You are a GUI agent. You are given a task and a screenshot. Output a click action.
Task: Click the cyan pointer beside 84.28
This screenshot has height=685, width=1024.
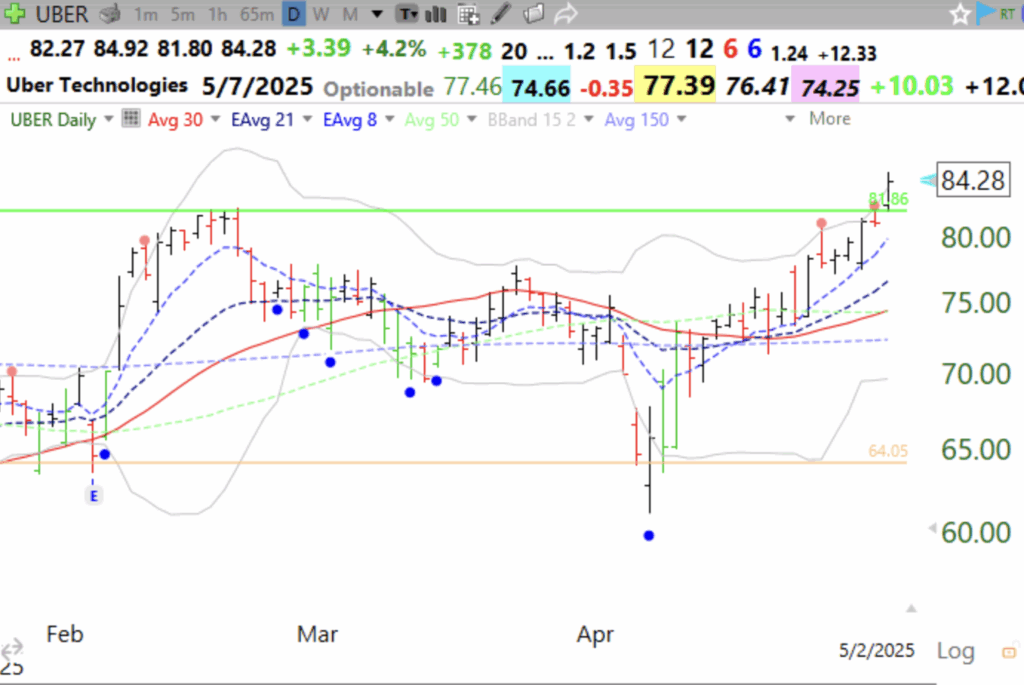pyautogui.click(x=927, y=180)
